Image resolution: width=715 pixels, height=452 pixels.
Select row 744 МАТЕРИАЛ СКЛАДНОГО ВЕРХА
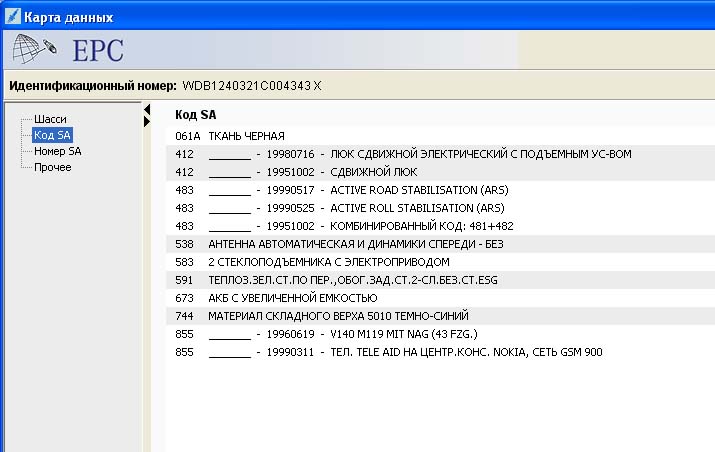[x=440, y=316]
